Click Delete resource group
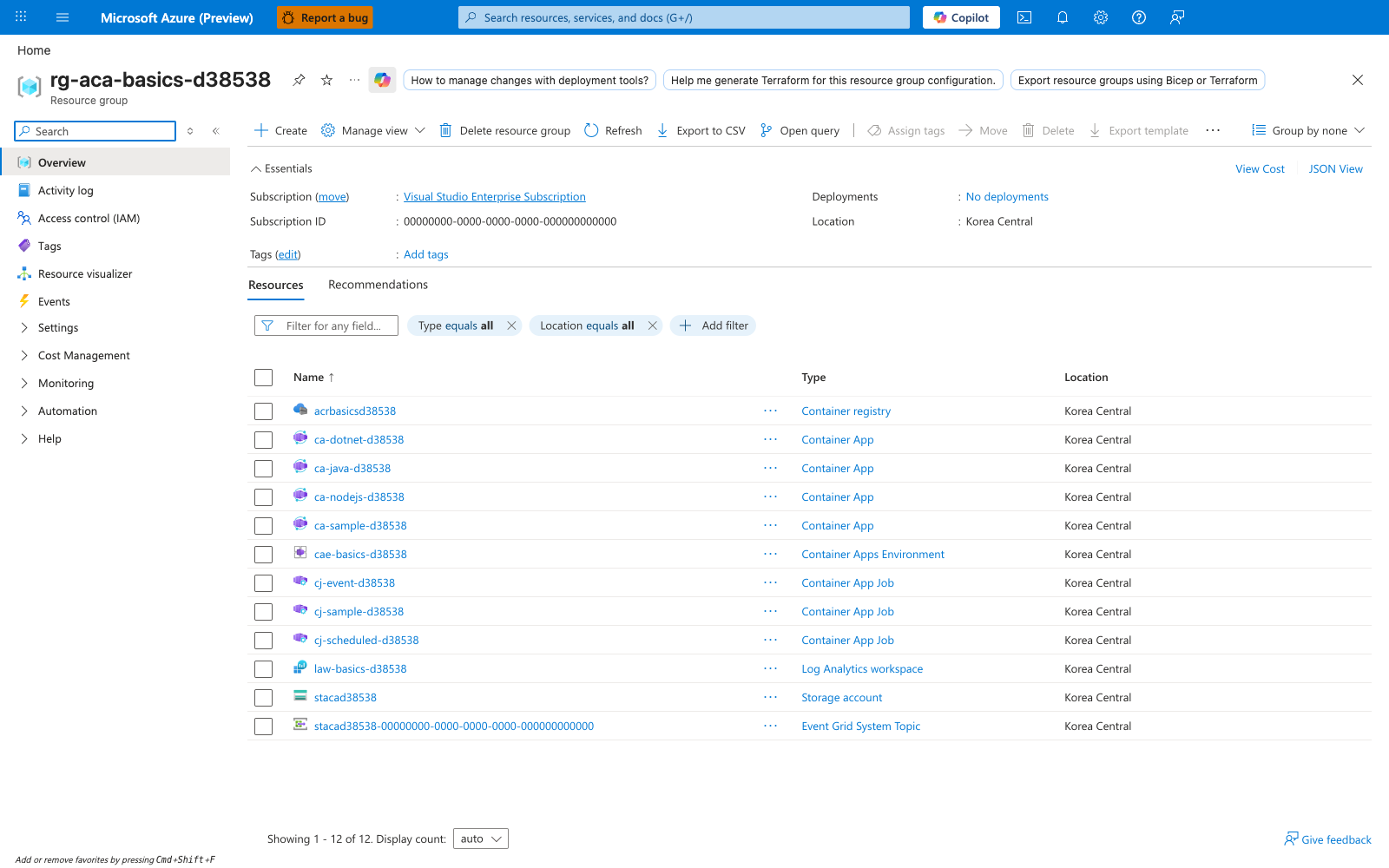This screenshot has width=1389, height=868. 504,130
